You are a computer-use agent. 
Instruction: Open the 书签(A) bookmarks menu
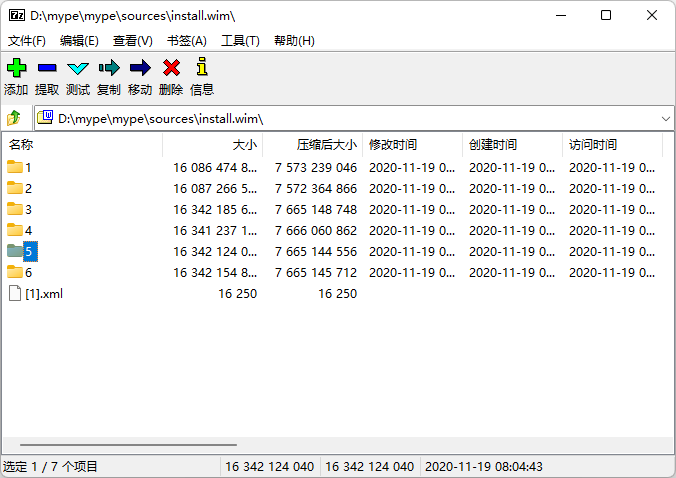[187, 41]
